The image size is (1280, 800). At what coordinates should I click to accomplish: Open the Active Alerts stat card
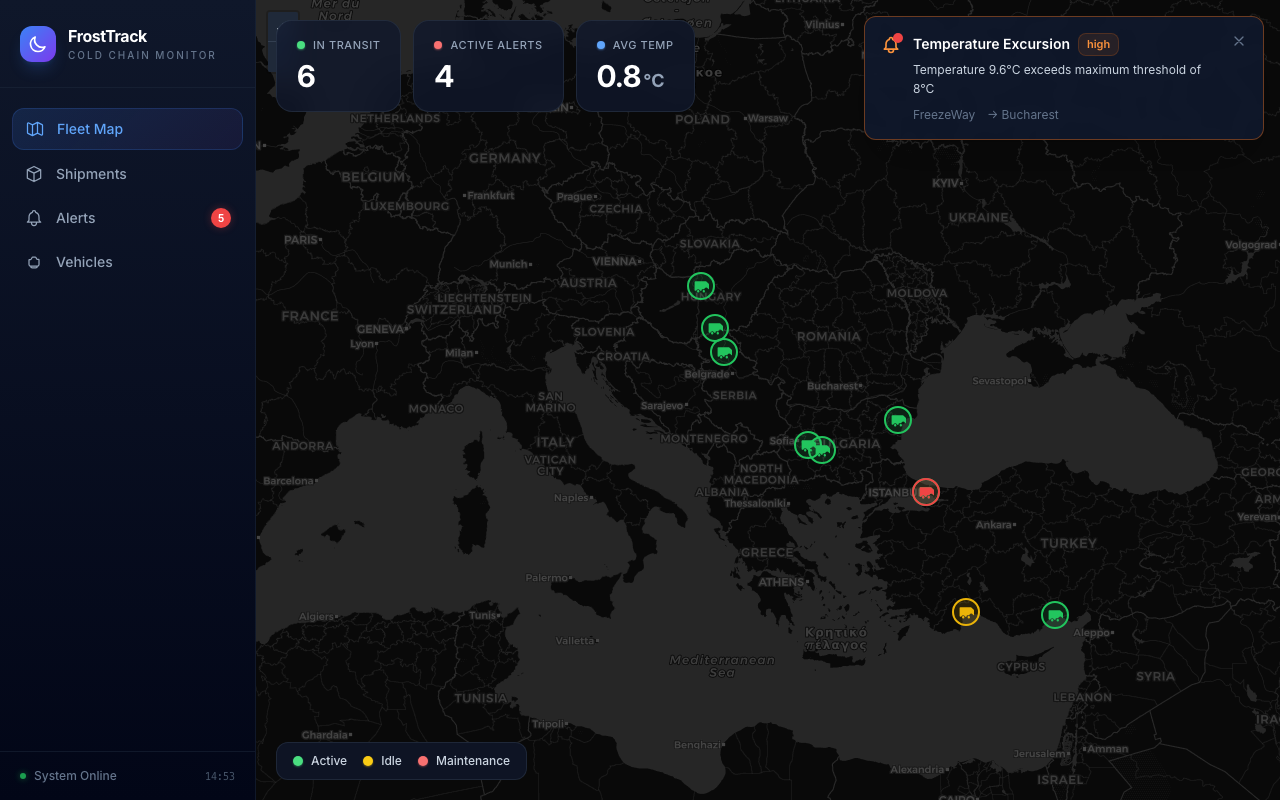(488, 66)
